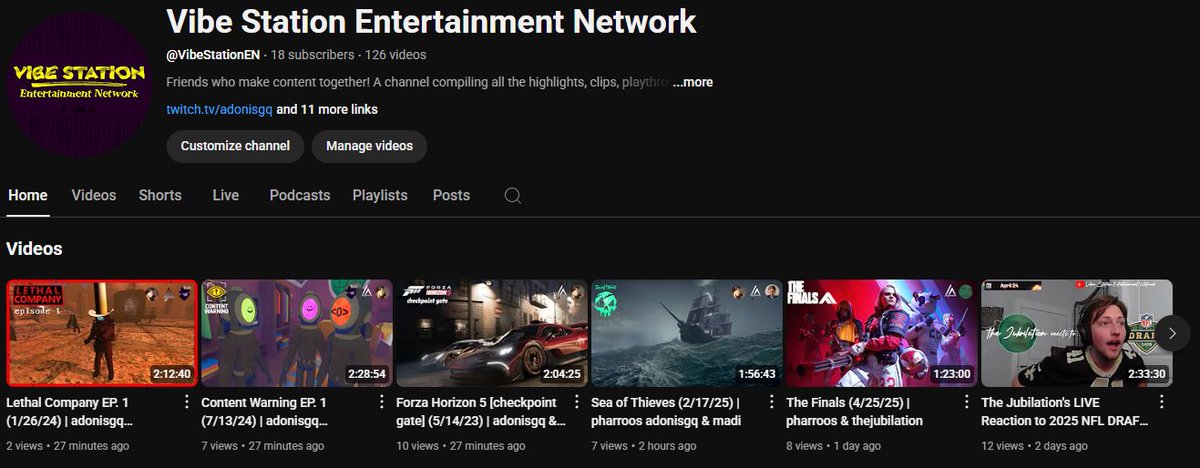The image size is (1200, 468).
Task: Play the NFL Draft reaction thumbnail
Action: point(1078,333)
